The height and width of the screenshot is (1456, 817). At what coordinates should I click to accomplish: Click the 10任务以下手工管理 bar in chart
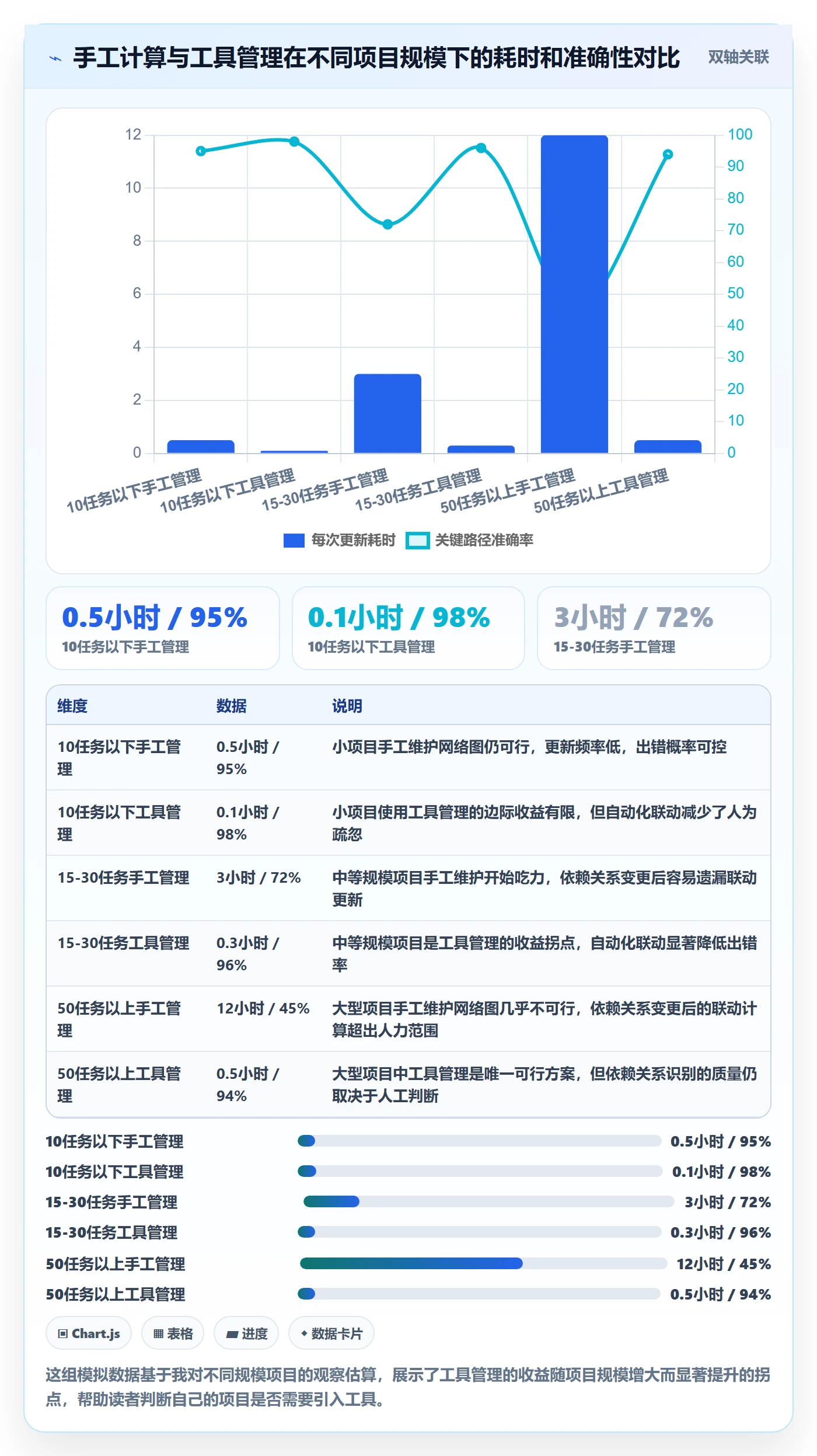coord(201,447)
